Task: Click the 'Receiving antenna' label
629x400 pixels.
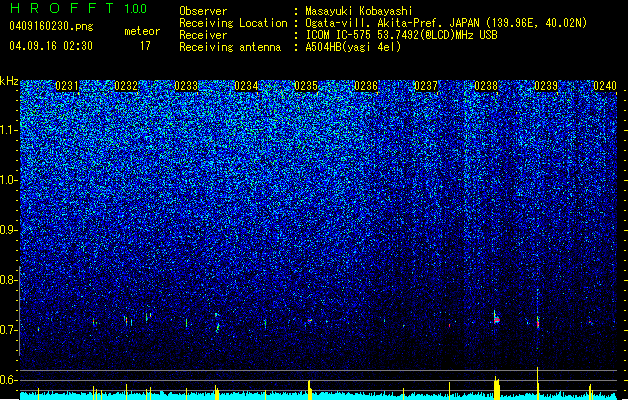Action: [x=230, y=47]
